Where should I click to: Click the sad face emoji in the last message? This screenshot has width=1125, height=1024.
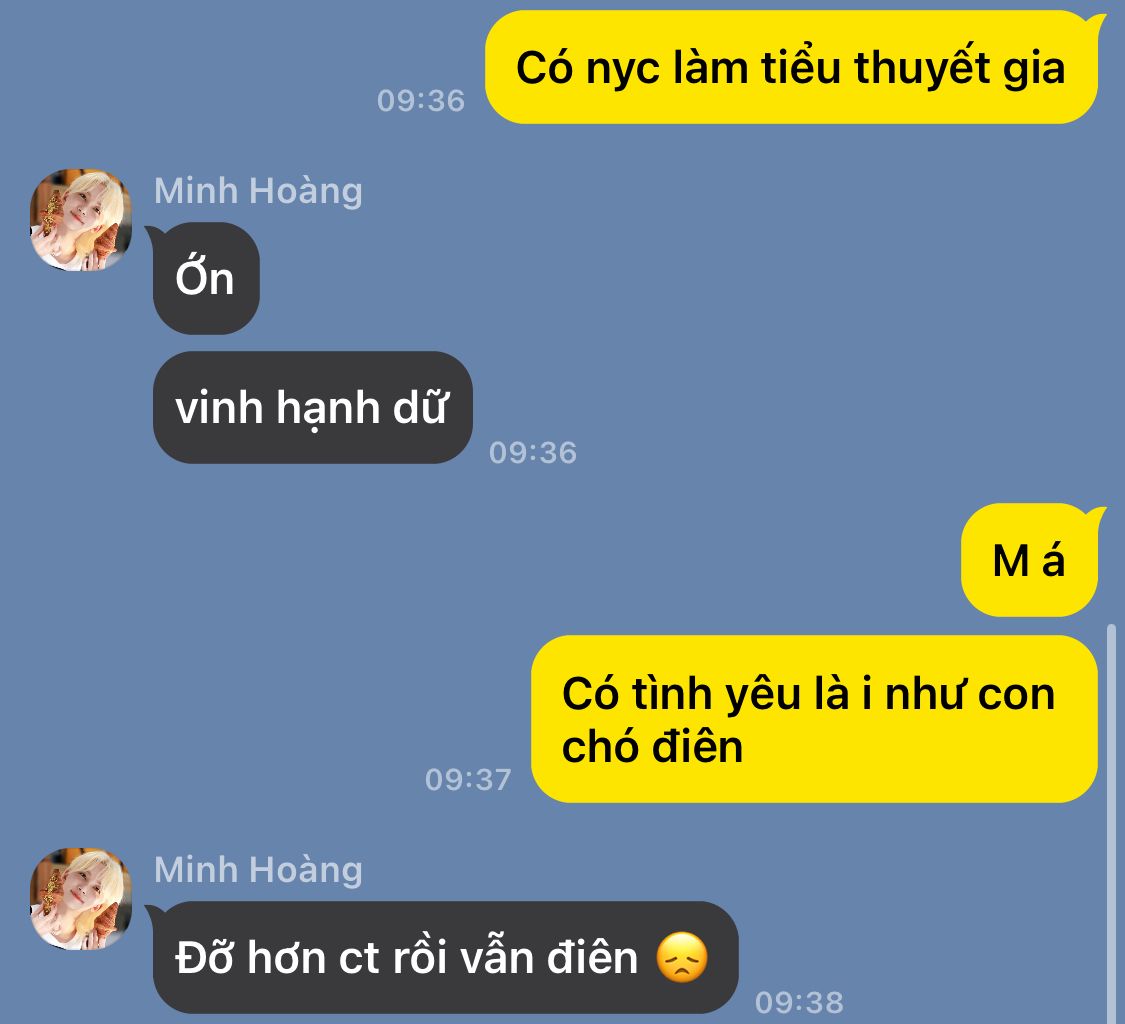[x=682, y=957]
